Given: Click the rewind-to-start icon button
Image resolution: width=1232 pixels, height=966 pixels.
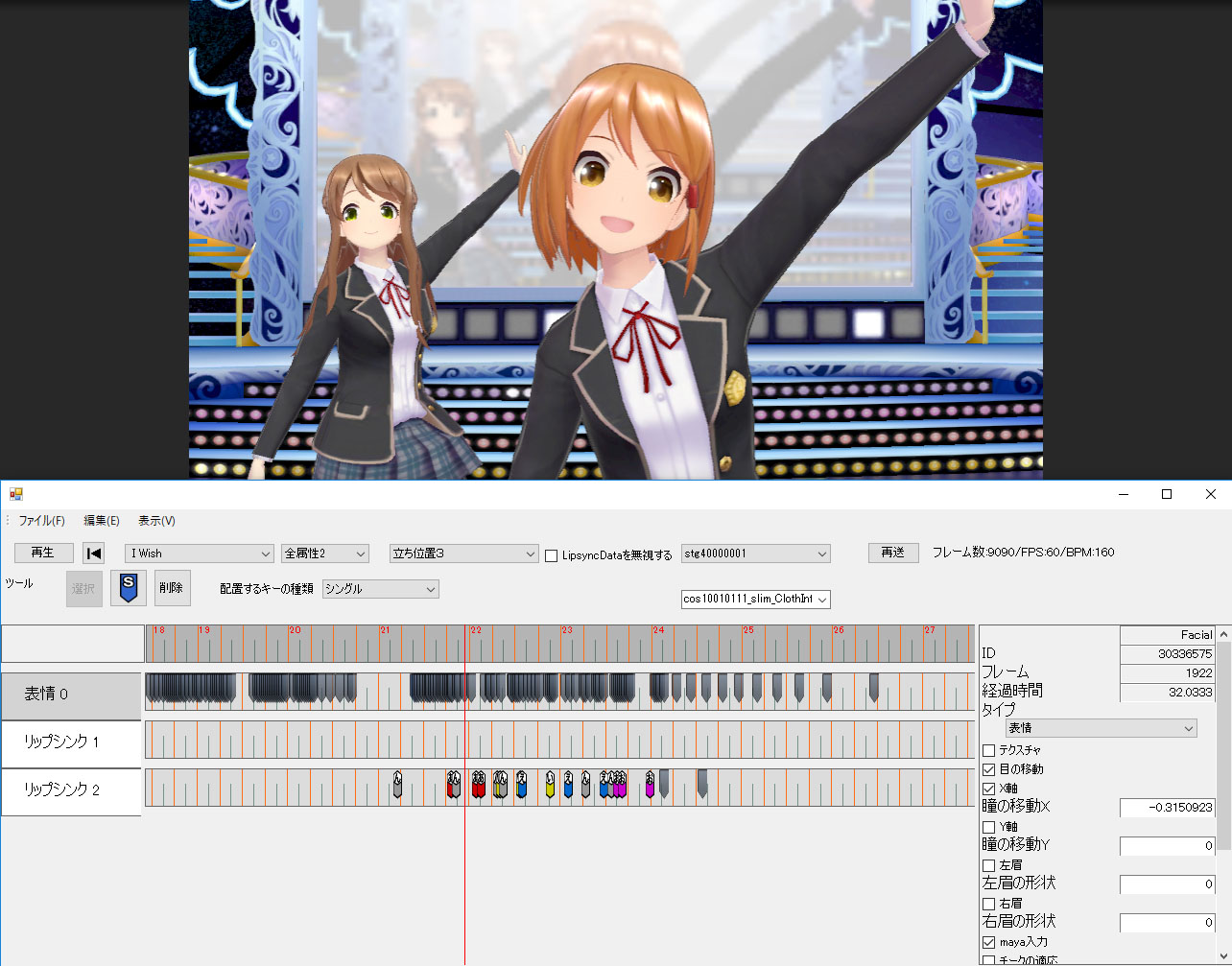Looking at the screenshot, I should tap(93, 554).
